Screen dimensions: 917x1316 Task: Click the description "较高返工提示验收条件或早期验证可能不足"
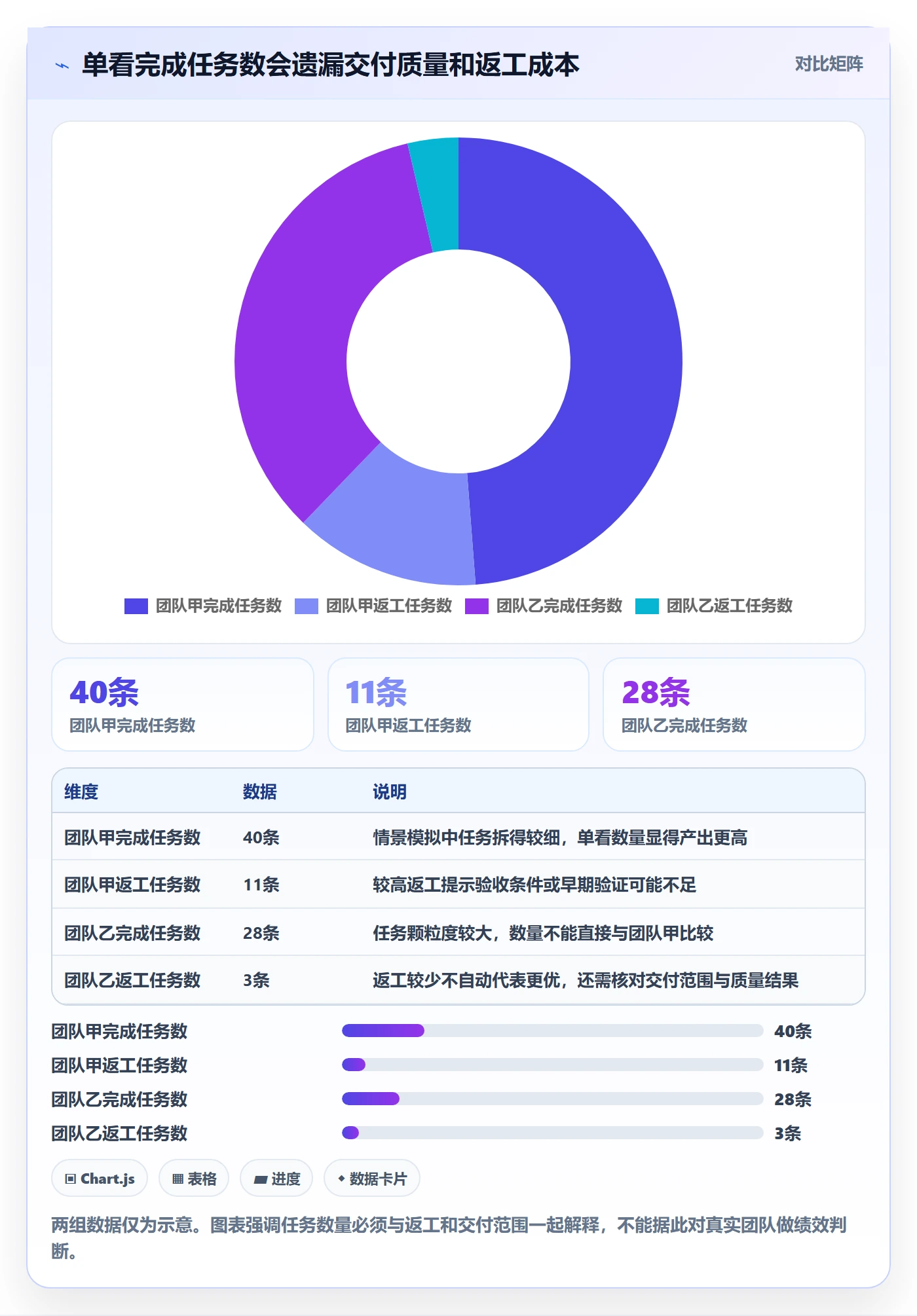click(x=534, y=885)
